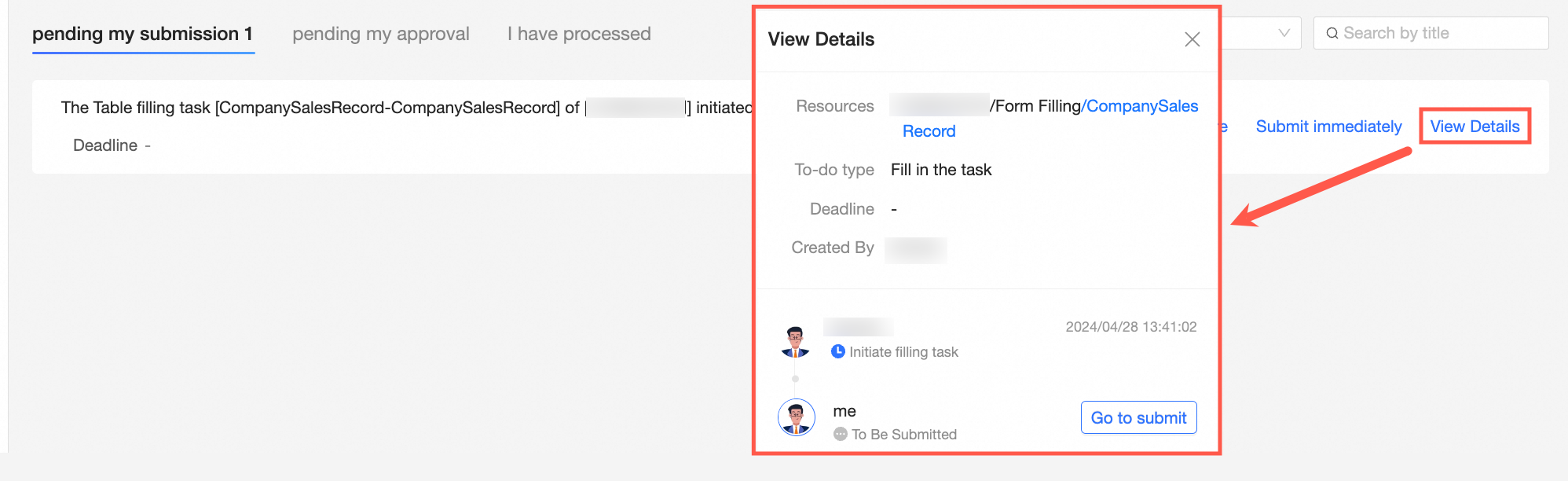Screen dimensions: 1568x481
Task: Click the avatar next to "me"
Action: point(796,418)
